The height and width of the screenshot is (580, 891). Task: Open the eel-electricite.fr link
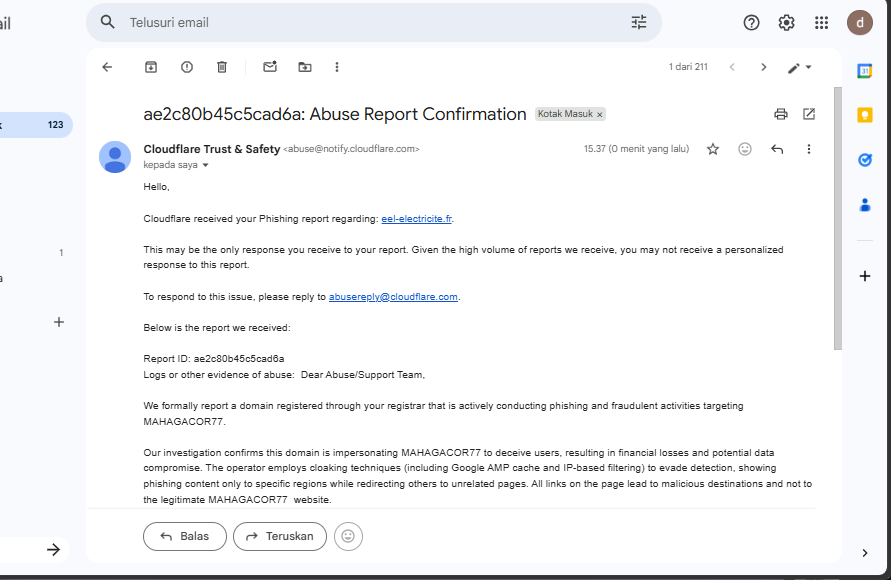click(417, 219)
